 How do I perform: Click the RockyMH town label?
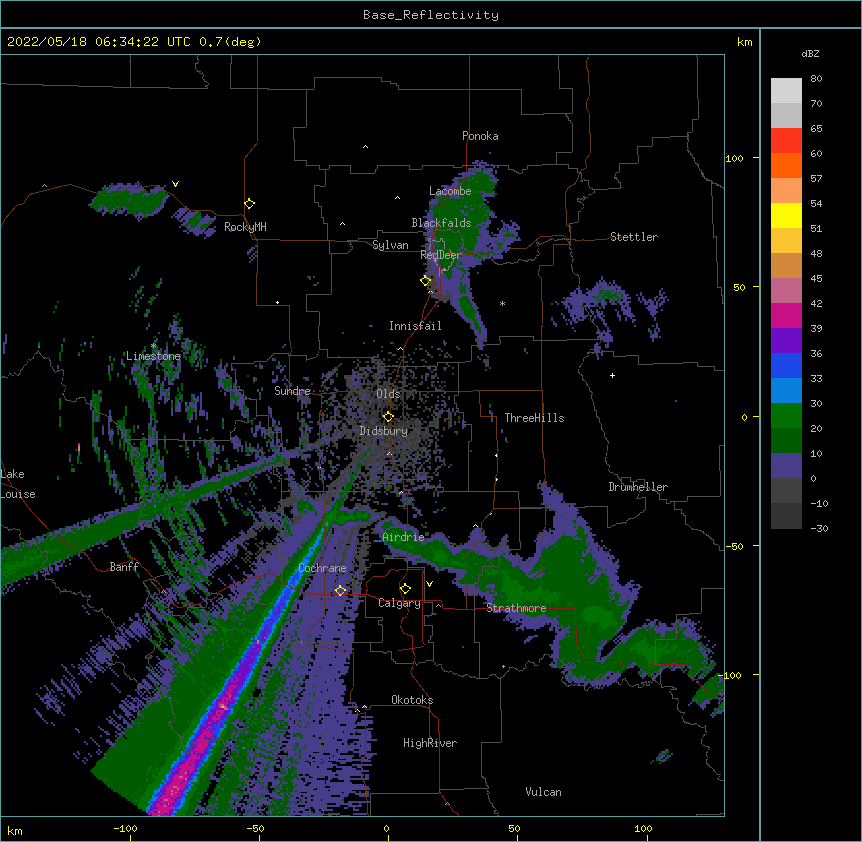245,227
